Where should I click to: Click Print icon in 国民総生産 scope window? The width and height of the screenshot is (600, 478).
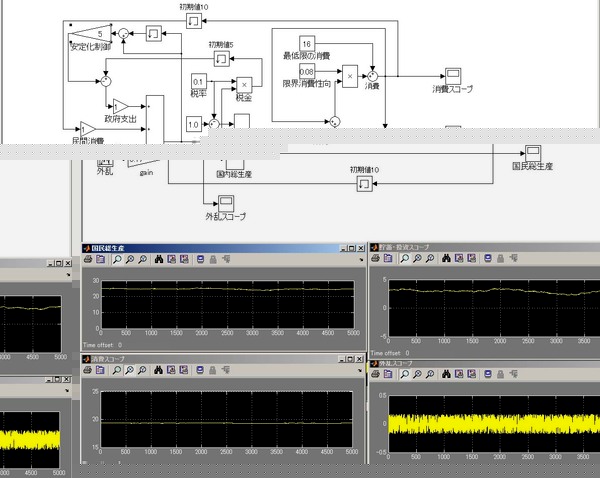[x=89, y=258]
